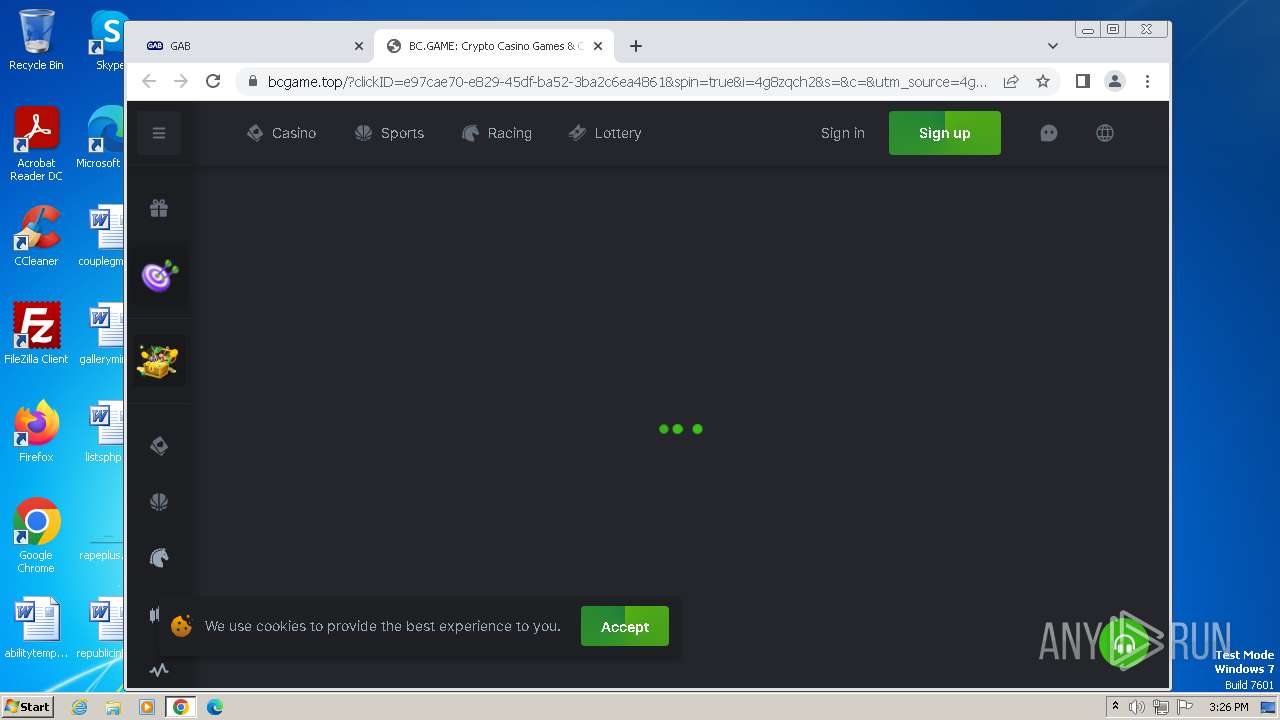Open the Action Center flag icon
This screenshot has width=1280, height=720.
[1184, 707]
